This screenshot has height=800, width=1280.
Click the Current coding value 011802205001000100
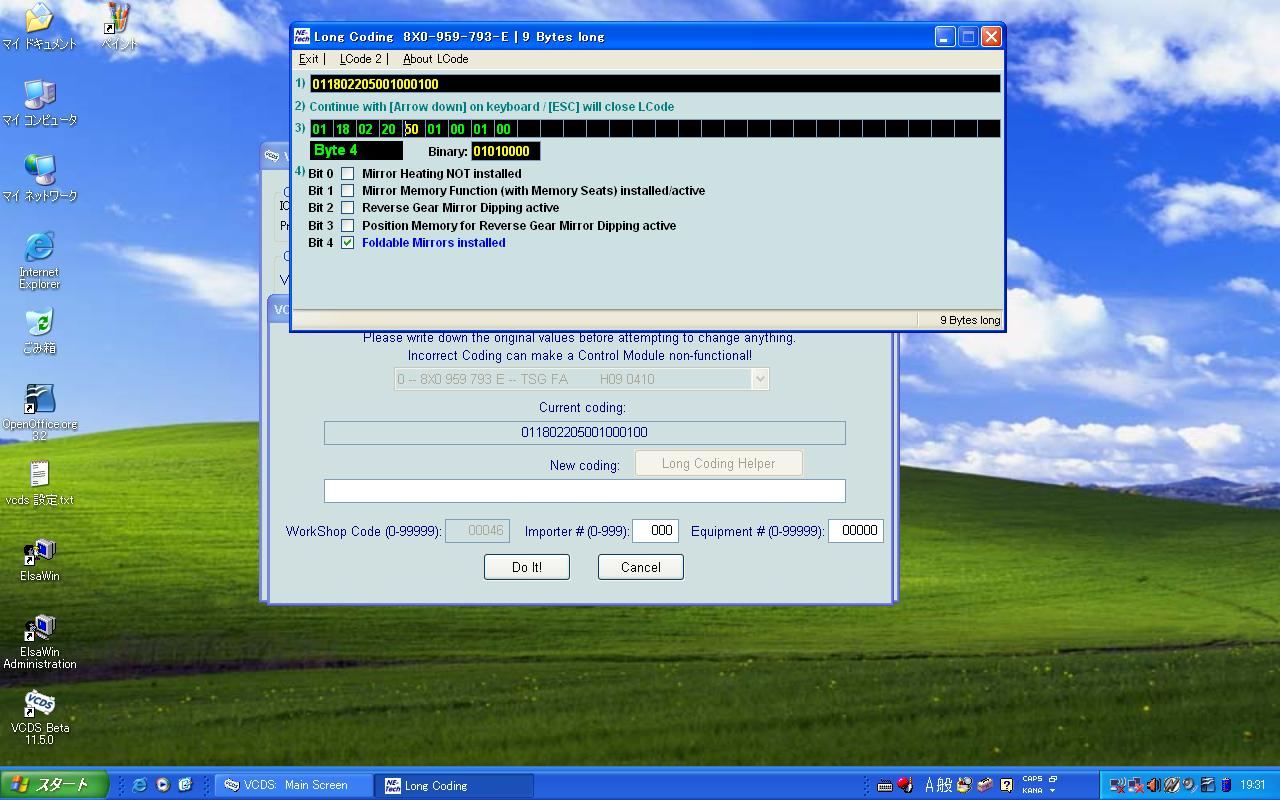point(584,432)
